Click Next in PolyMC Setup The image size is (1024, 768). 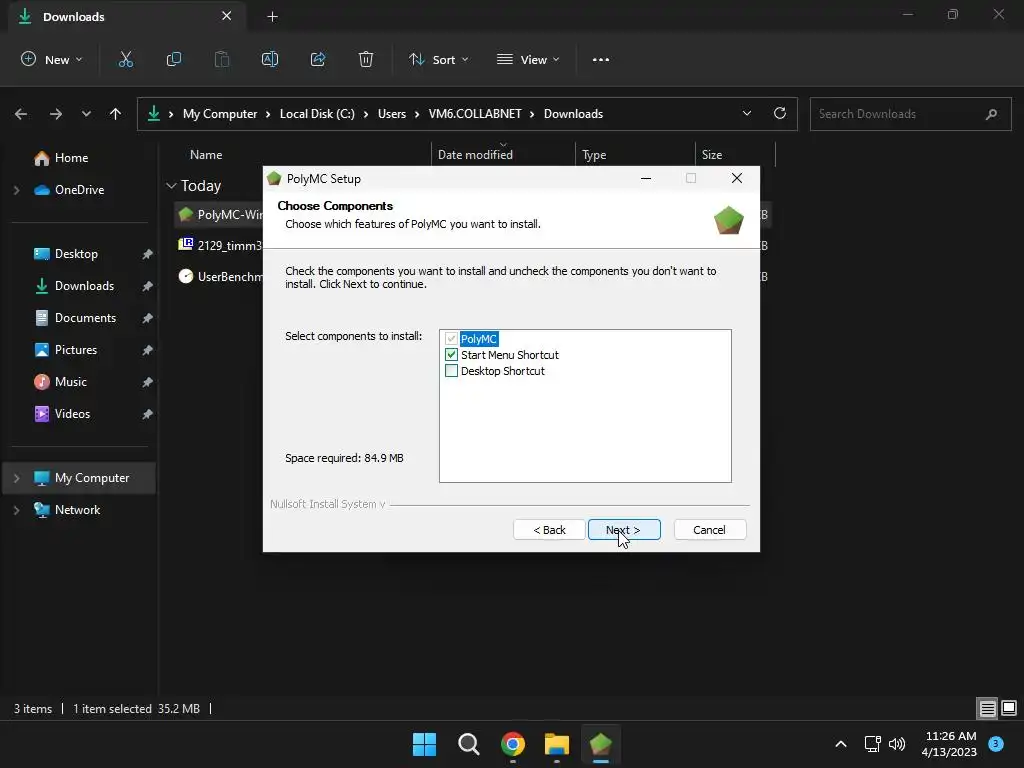[x=624, y=530]
